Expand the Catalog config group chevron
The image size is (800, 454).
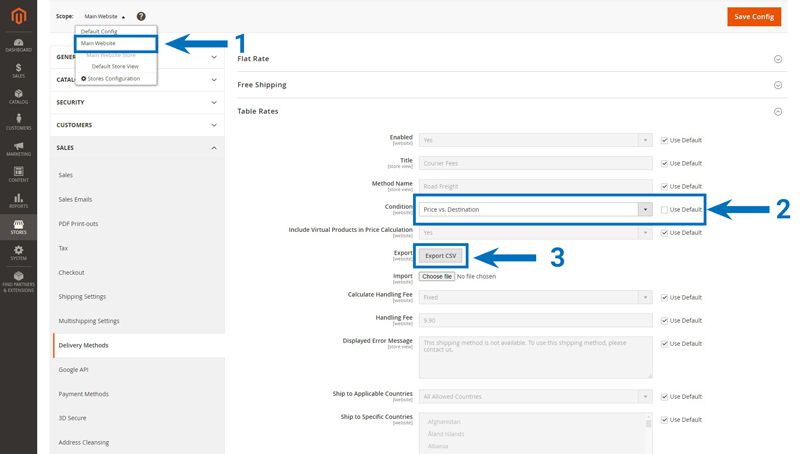(x=214, y=80)
